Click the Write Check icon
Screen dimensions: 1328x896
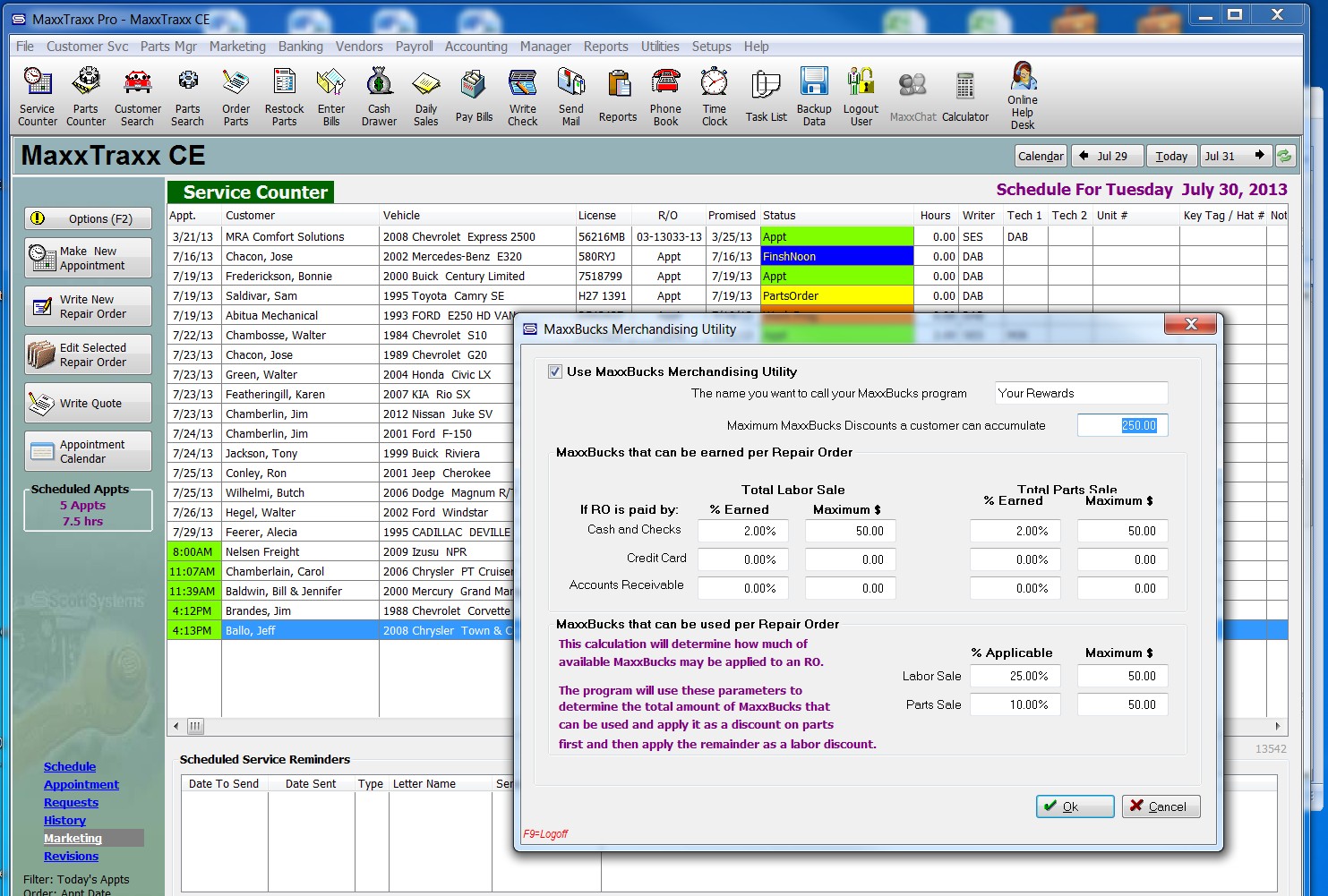click(523, 97)
